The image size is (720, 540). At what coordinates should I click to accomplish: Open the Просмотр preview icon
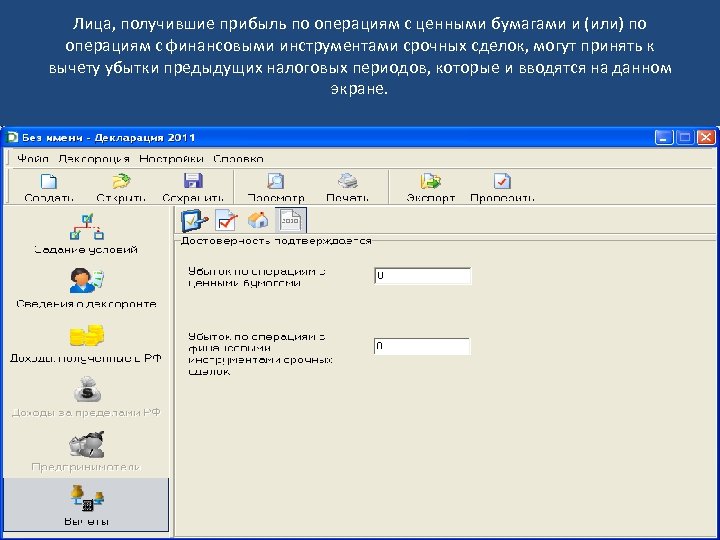tap(276, 181)
